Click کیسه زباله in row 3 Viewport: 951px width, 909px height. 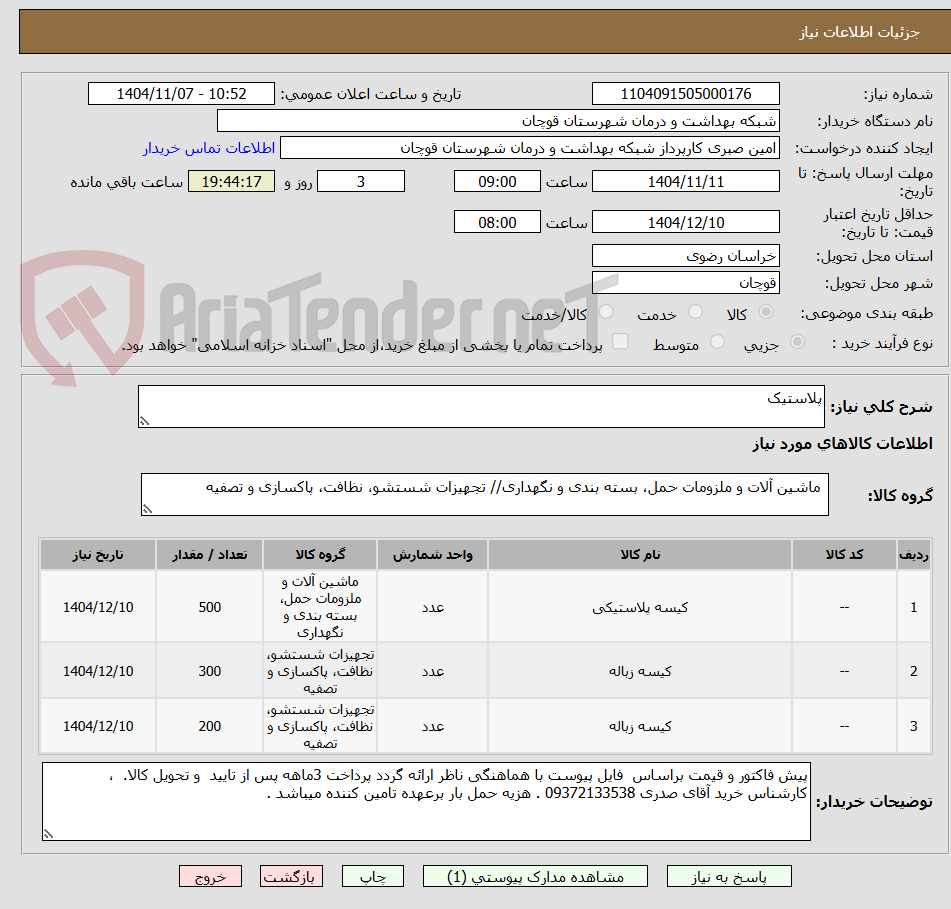pos(639,726)
